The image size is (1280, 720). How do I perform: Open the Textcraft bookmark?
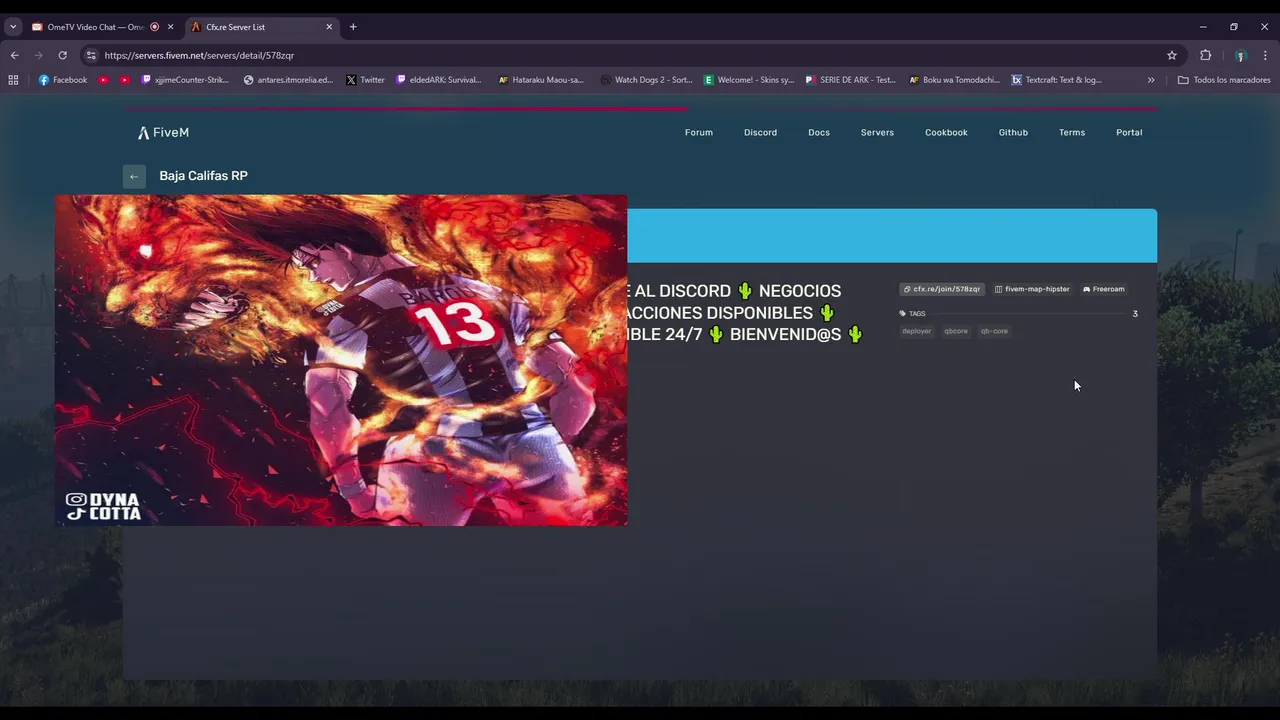(x=1057, y=80)
